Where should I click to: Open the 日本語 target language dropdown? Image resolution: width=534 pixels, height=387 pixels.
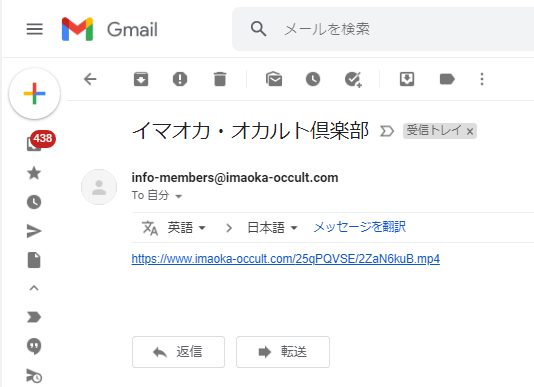point(272,228)
